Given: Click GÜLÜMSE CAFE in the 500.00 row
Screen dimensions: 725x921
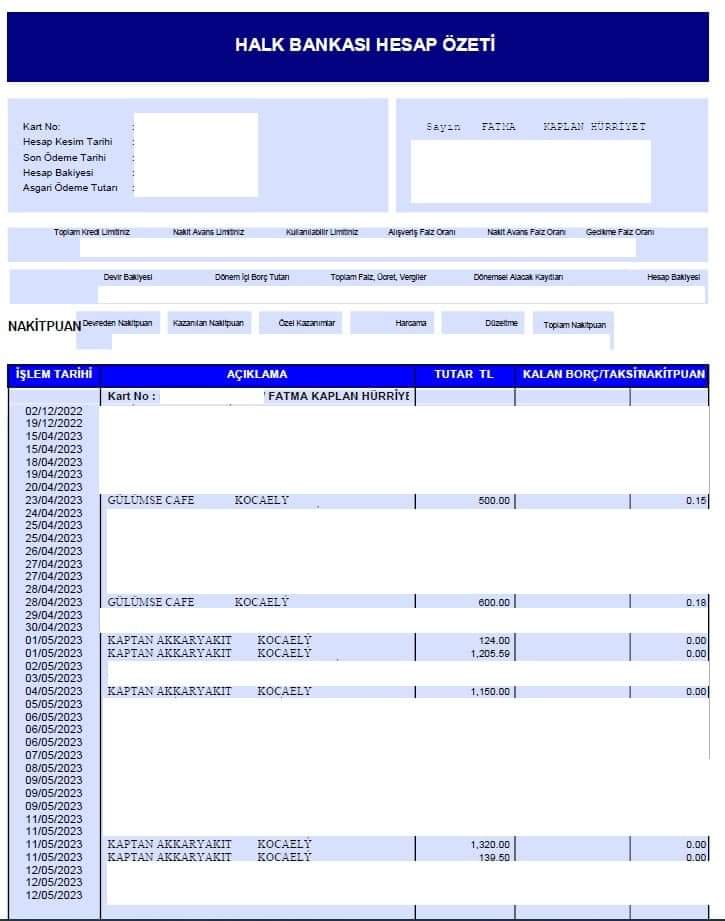Looking at the screenshot, I should pos(150,500).
